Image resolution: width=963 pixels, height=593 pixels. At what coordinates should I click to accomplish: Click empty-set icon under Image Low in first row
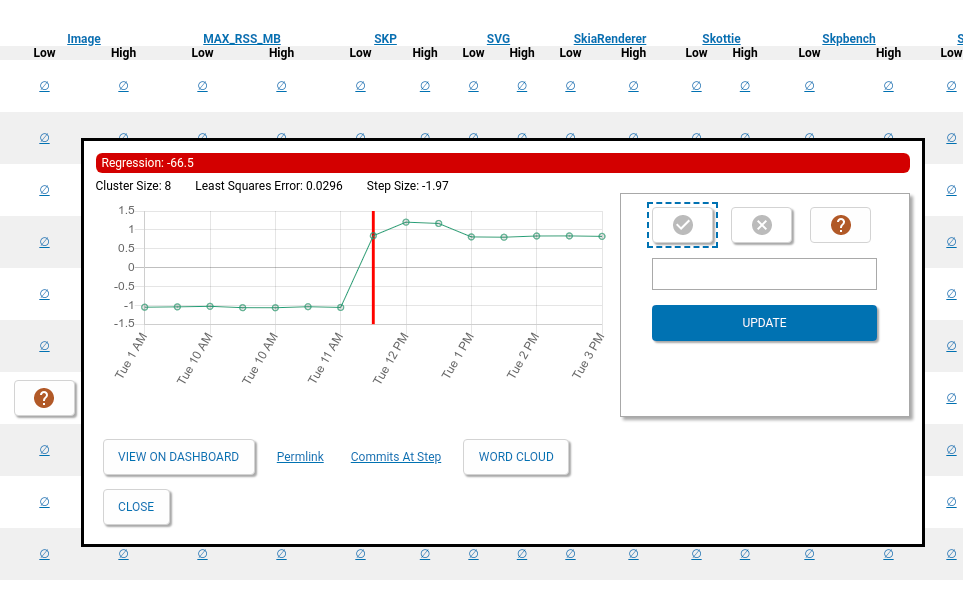coord(44,87)
